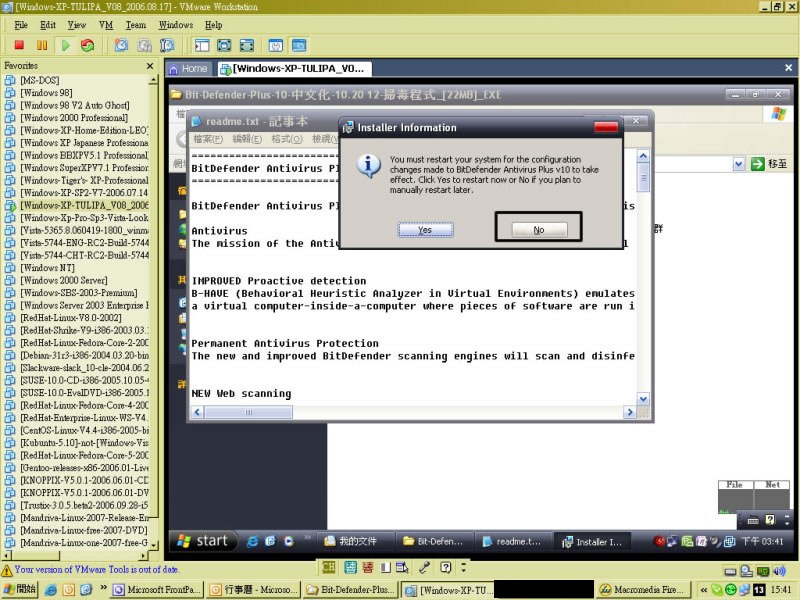The height and width of the screenshot is (600, 800).
Task: Click the green 移至 Go button
Action: pos(769,164)
